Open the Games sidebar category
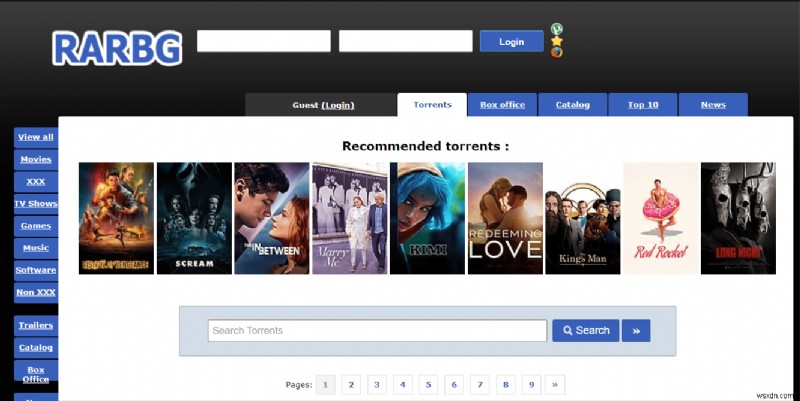The width and height of the screenshot is (800, 401). [36, 226]
